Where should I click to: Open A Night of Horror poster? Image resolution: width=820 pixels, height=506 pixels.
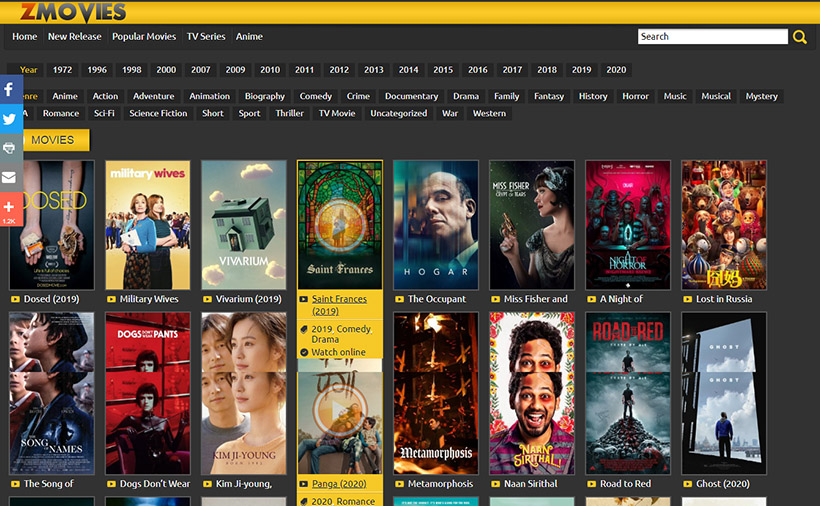628,225
